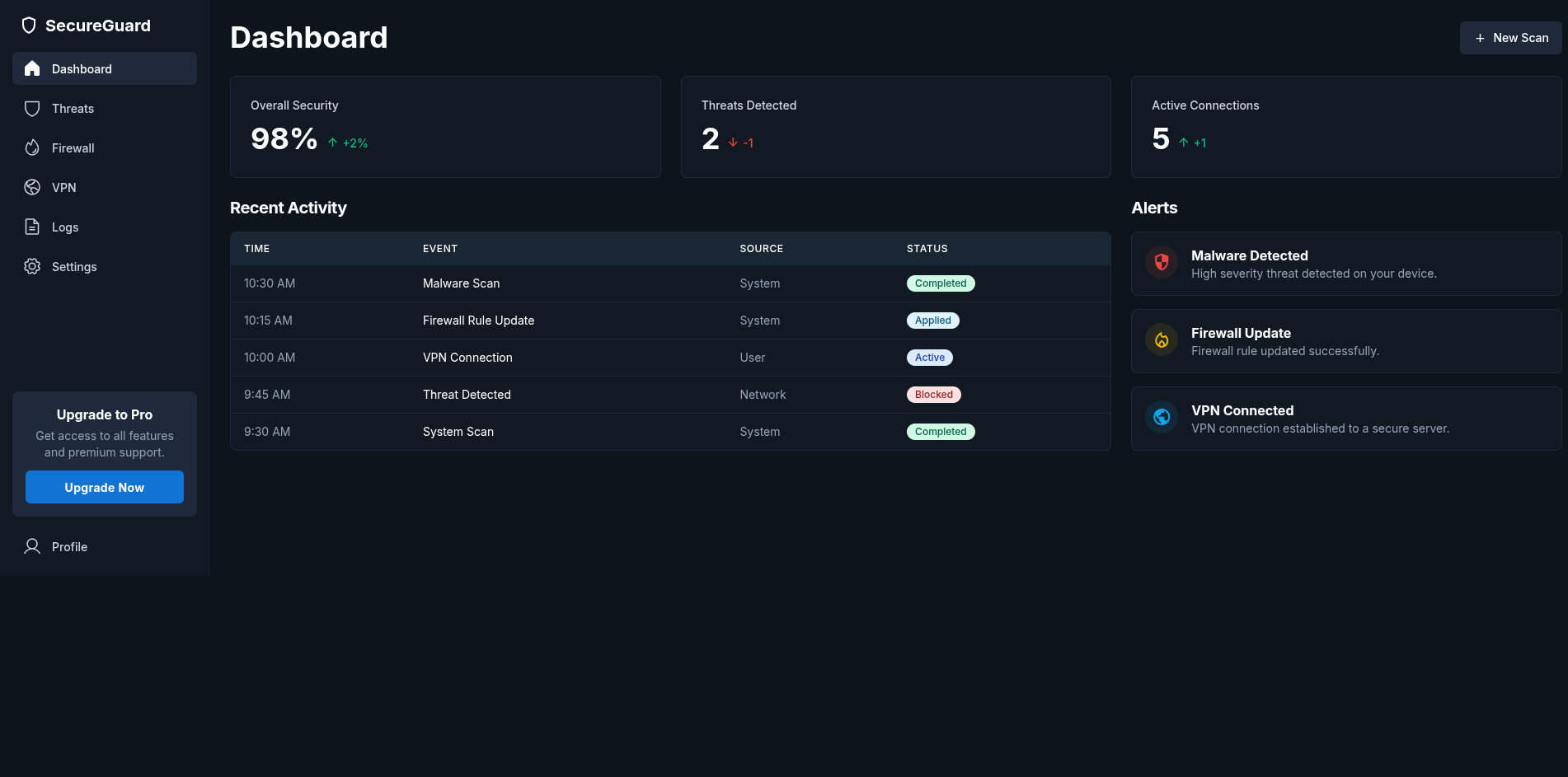Click the Firewall flame icon in sidebar
Image resolution: width=1568 pixels, height=777 pixels.
pyautogui.click(x=32, y=148)
